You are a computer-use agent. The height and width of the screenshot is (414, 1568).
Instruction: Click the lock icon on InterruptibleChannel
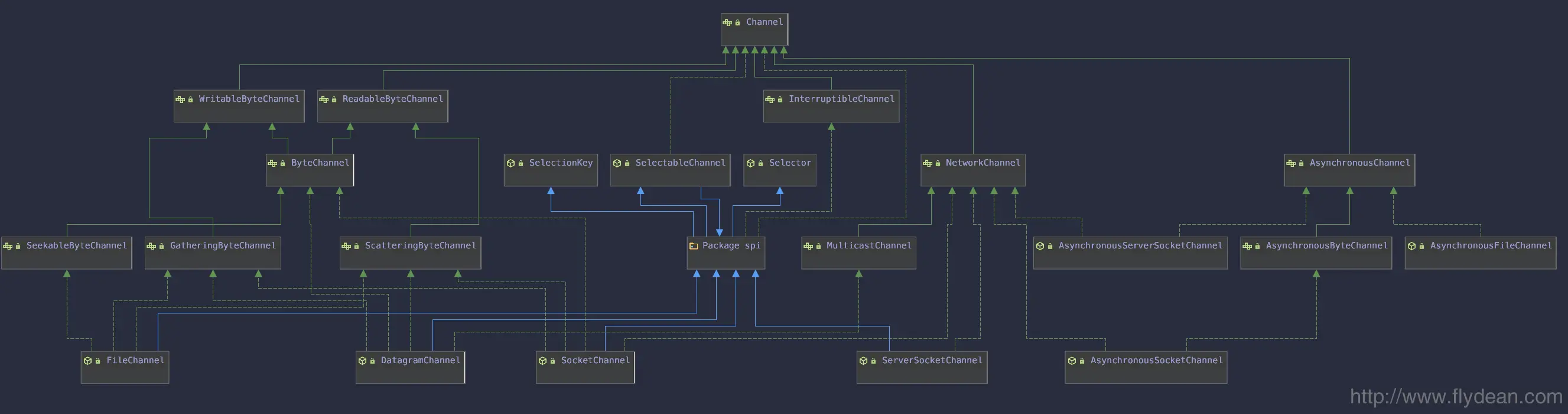780,99
